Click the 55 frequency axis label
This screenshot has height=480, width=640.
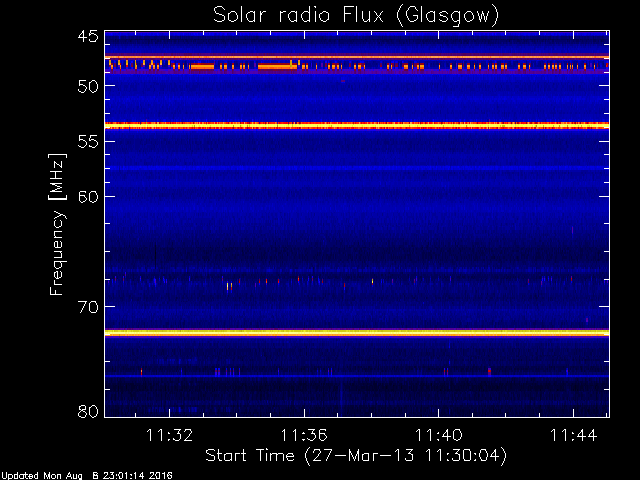point(88,142)
